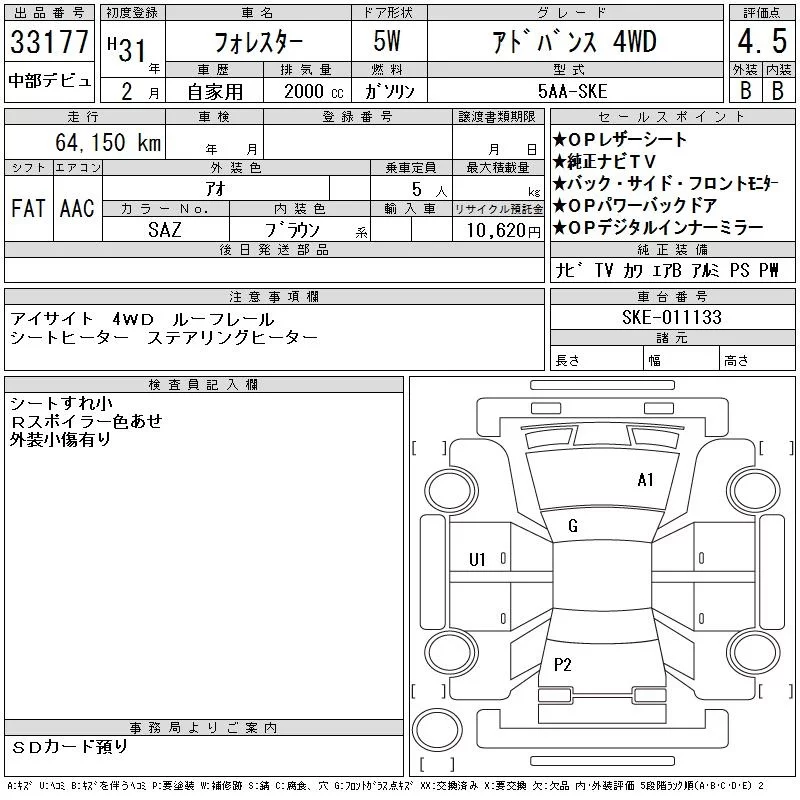The image size is (800, 800).
Task: Click the venue label 中部デビュー
Action: pos(49,81)
